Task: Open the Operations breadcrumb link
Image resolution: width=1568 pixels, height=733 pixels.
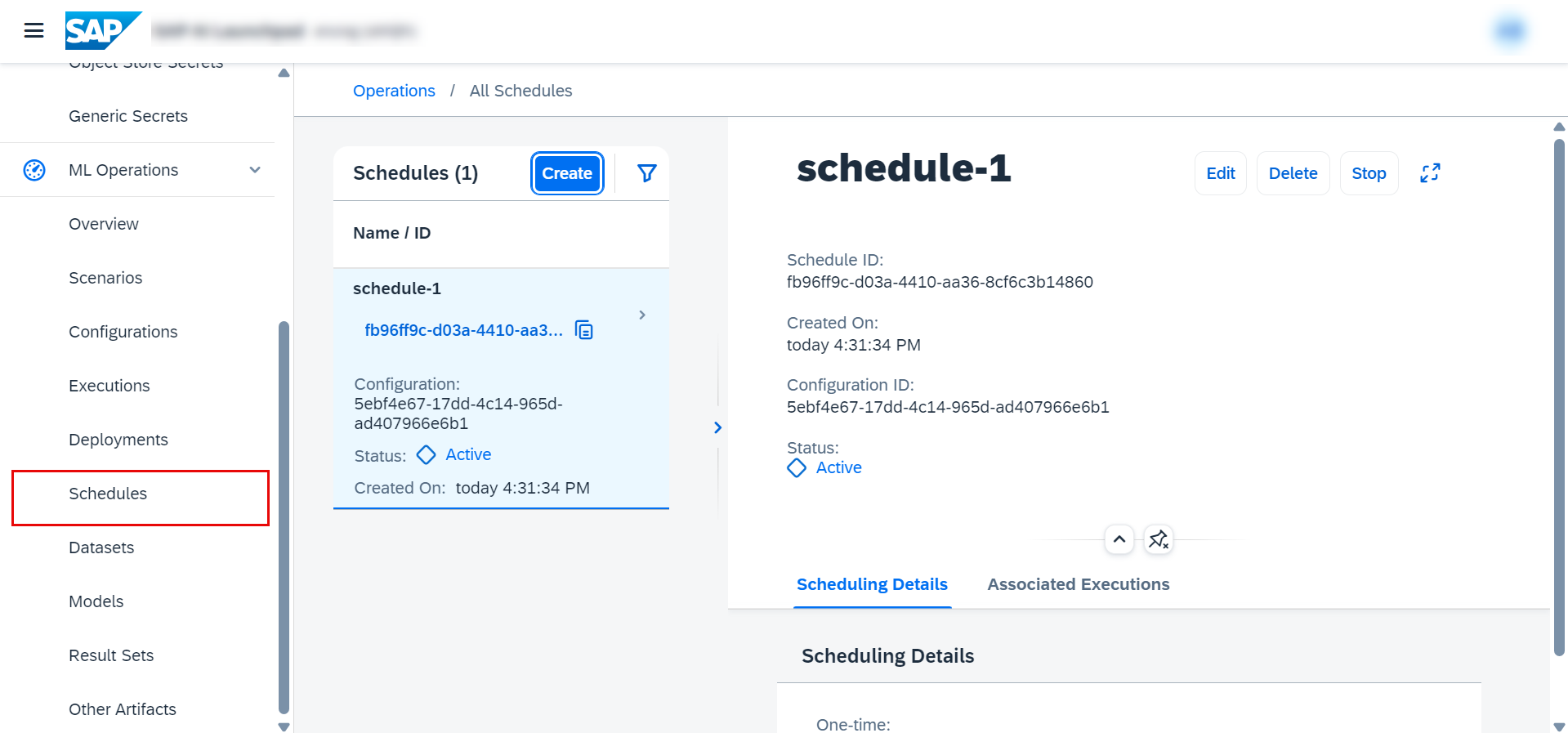Action: click(394, 91)
